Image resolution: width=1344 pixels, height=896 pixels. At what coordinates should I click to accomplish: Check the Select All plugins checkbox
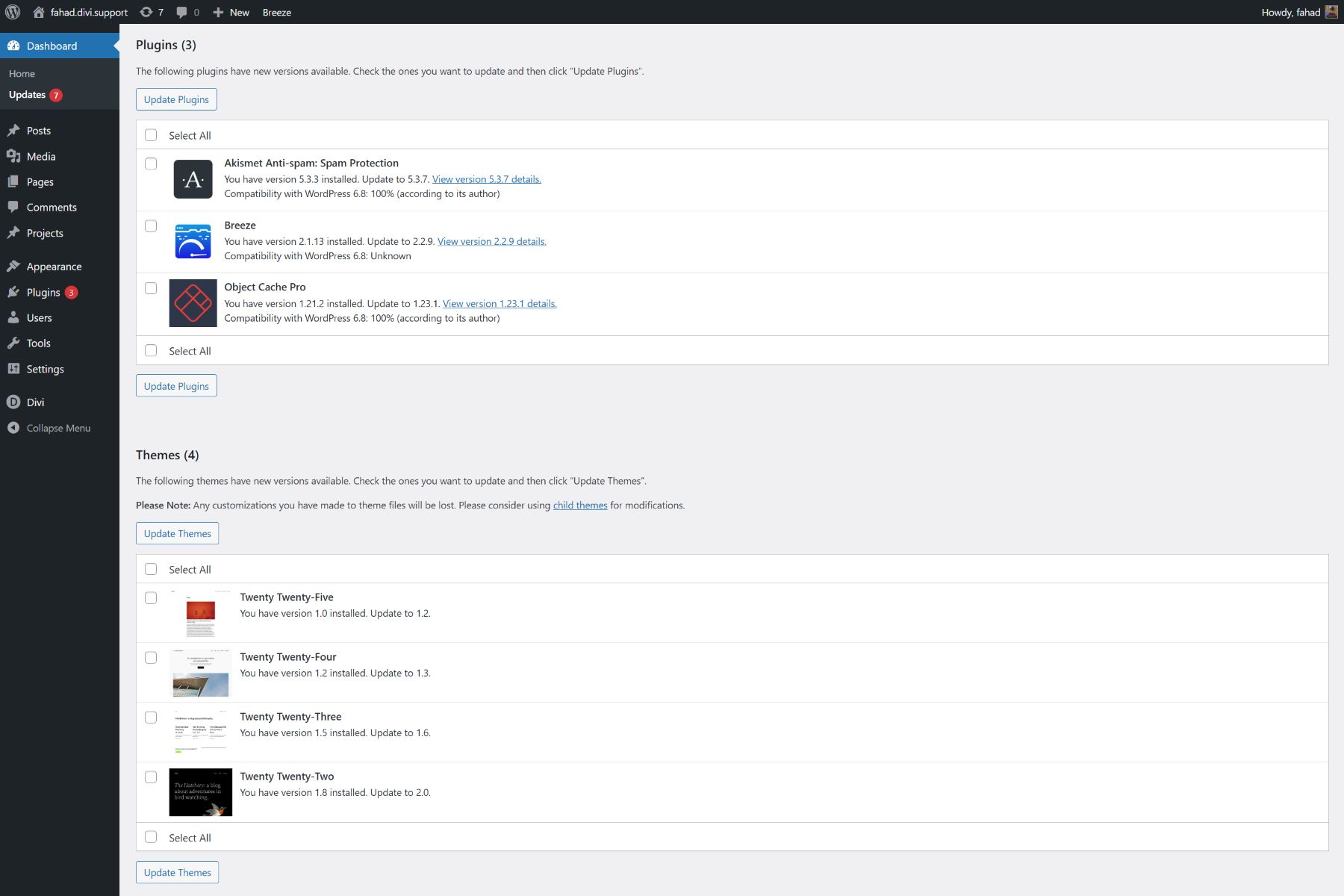coord(152,135)
